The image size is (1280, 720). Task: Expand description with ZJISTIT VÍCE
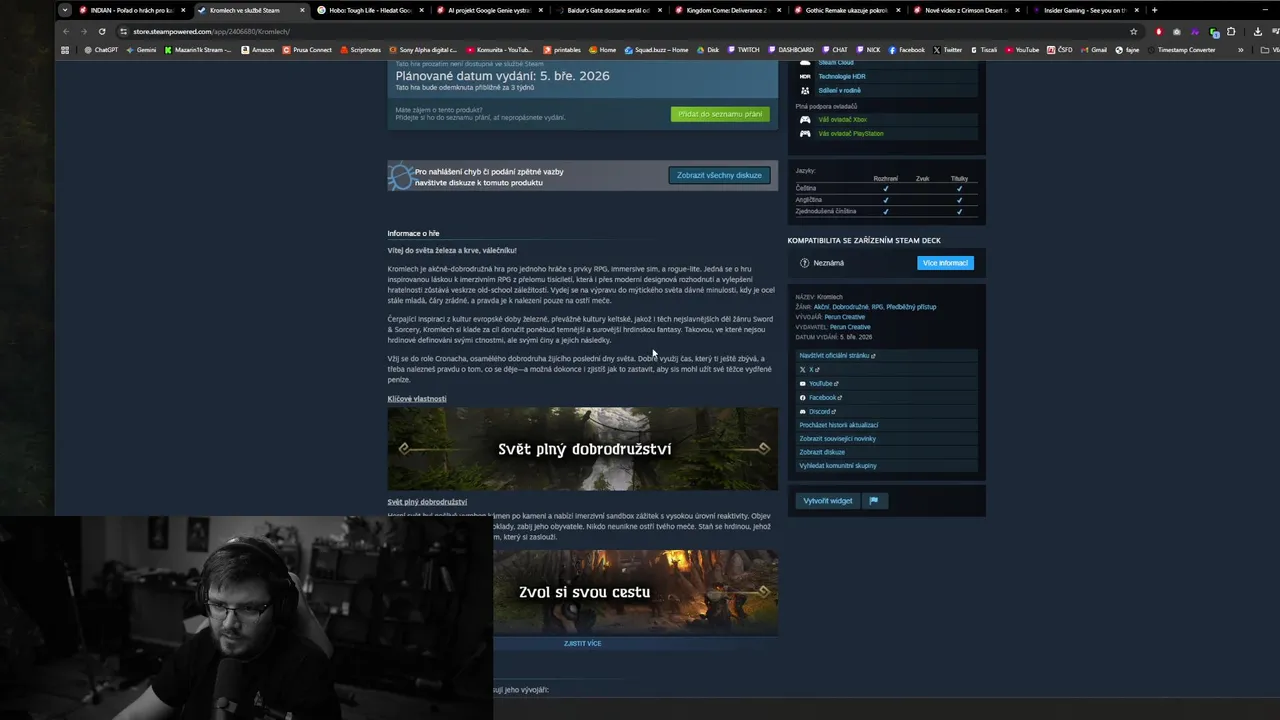pyautogui.click(x=583, y=644)
